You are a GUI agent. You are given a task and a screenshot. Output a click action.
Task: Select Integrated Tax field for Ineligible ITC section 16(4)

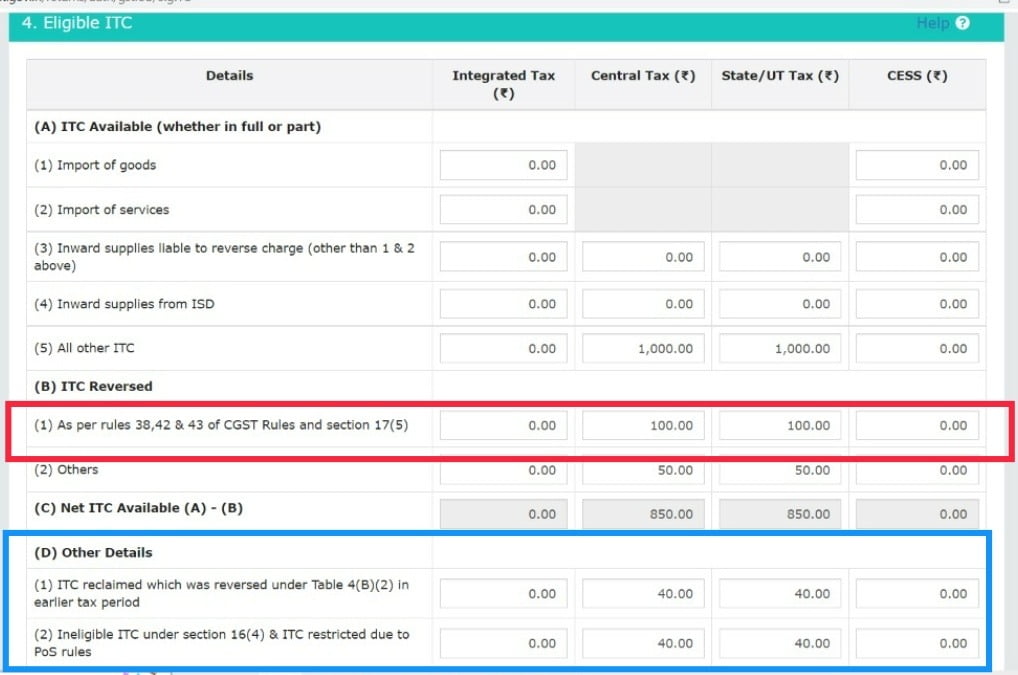tap(503, 643)
